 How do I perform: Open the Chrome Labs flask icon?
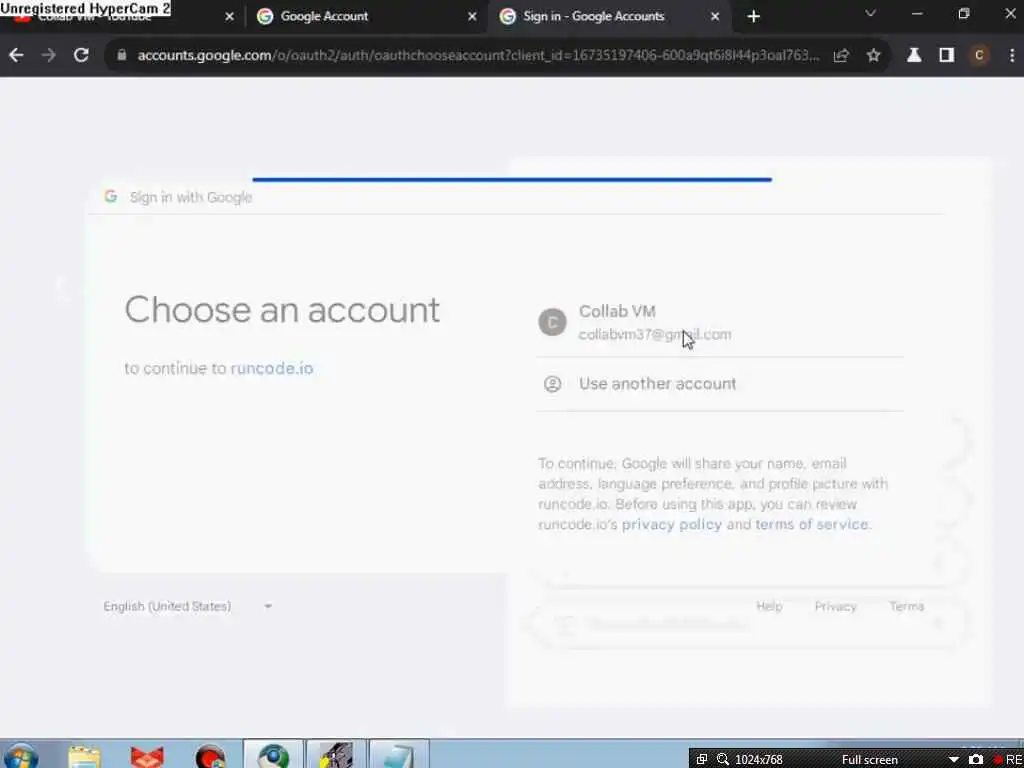[914, 56]
